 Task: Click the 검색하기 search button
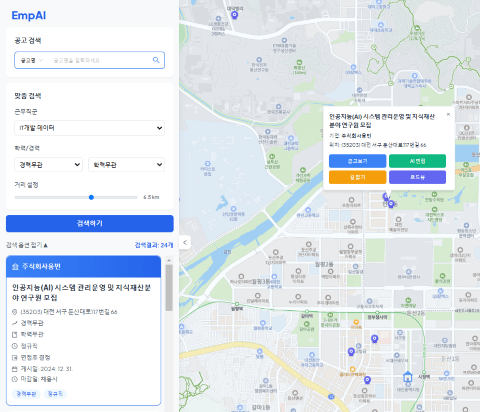pos(90,223)
